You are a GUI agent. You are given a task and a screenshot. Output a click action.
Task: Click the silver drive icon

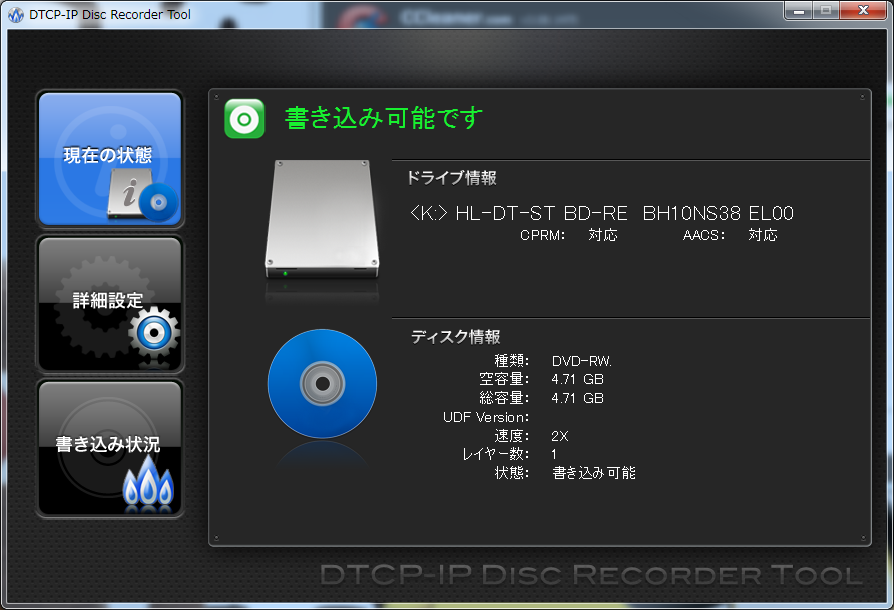322,219
